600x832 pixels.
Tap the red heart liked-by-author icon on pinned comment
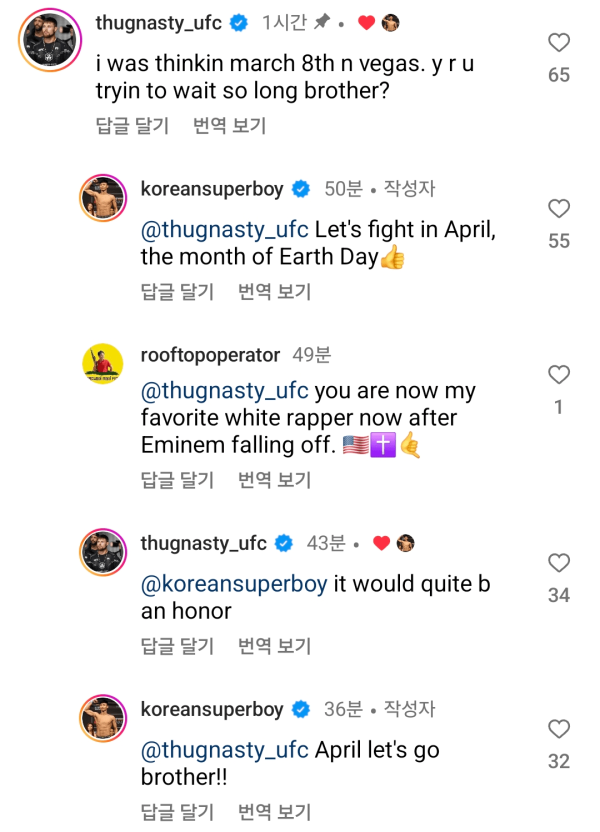(x=366, y=23)
